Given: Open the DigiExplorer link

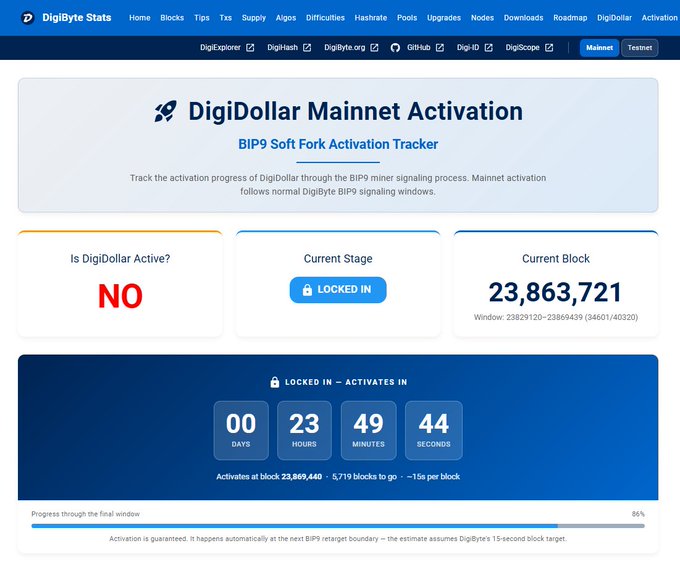Looking at the screenshot, I should click(x=220, y=48).
